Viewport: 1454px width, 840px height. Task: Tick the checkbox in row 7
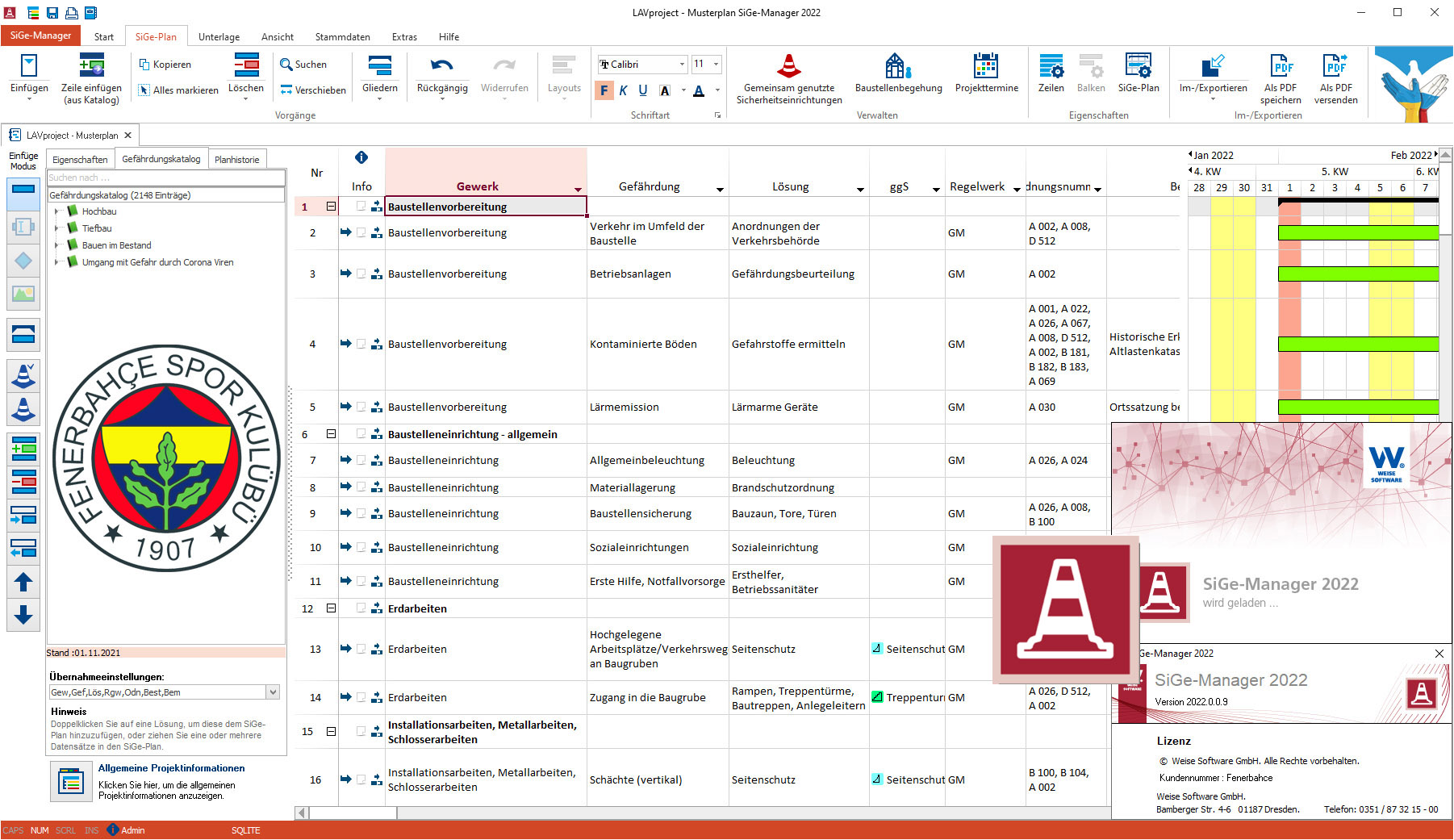coord(361,460)
